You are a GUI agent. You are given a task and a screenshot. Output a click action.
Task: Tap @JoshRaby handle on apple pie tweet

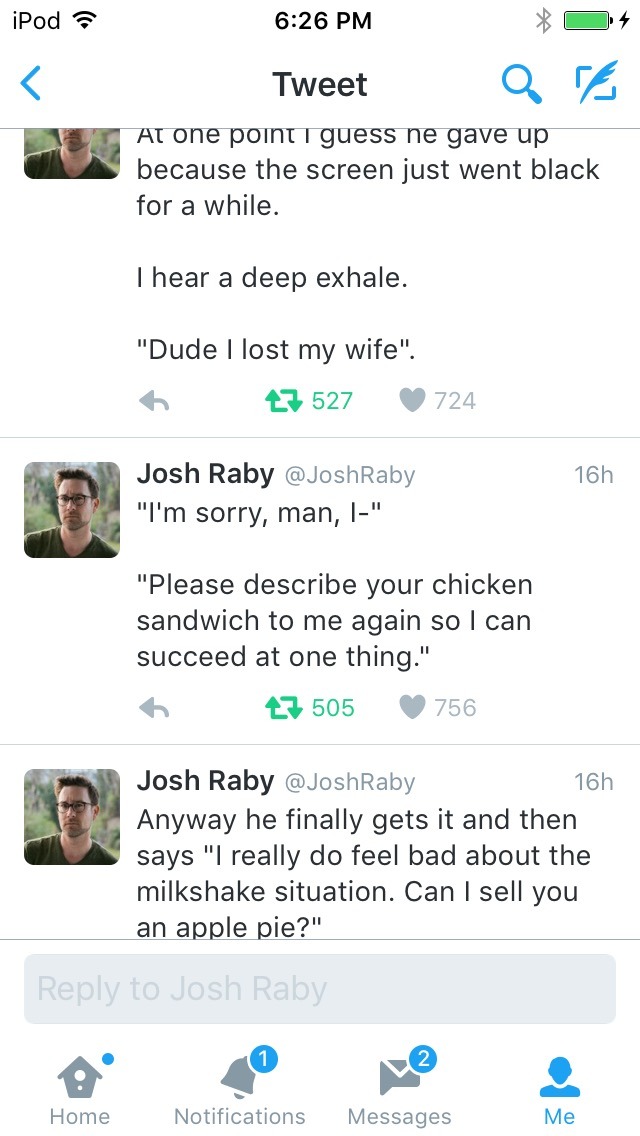(x=350, y=782)
